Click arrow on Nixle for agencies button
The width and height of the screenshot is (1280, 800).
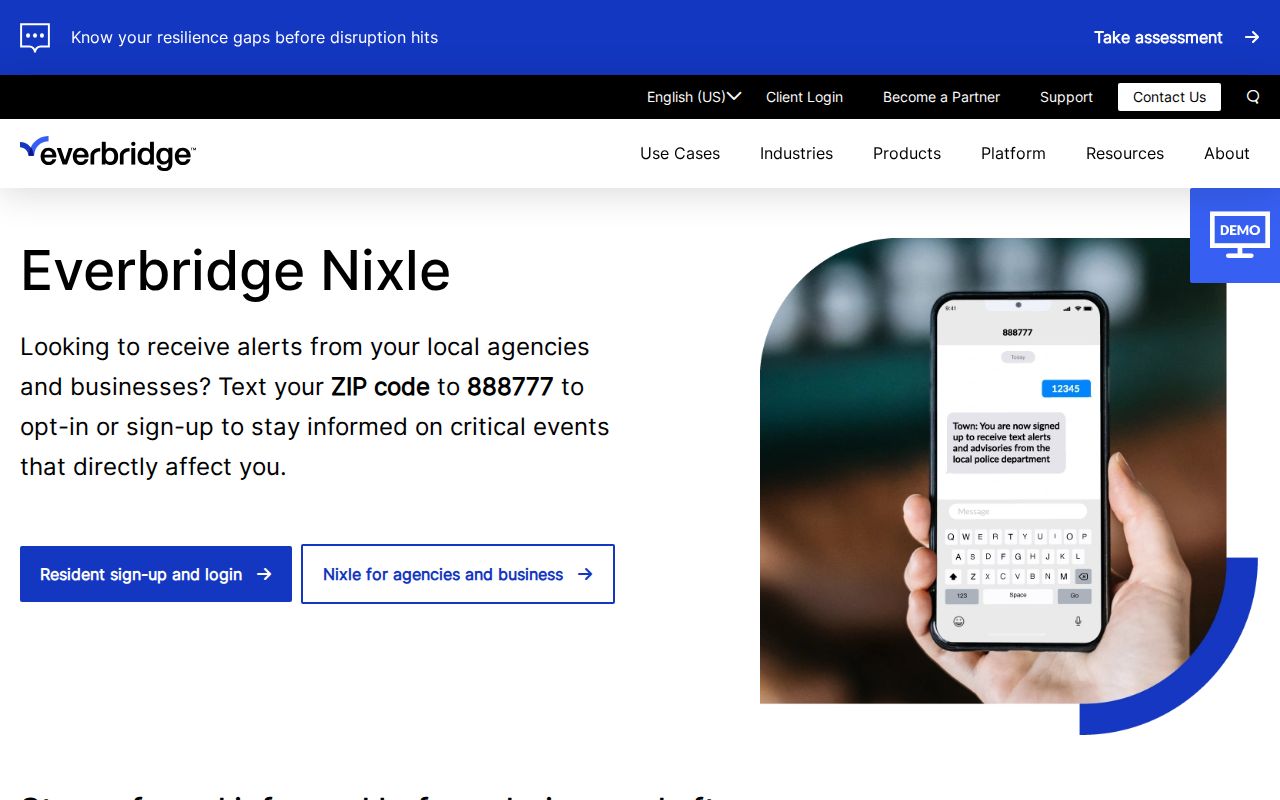[x=585, y=574]
